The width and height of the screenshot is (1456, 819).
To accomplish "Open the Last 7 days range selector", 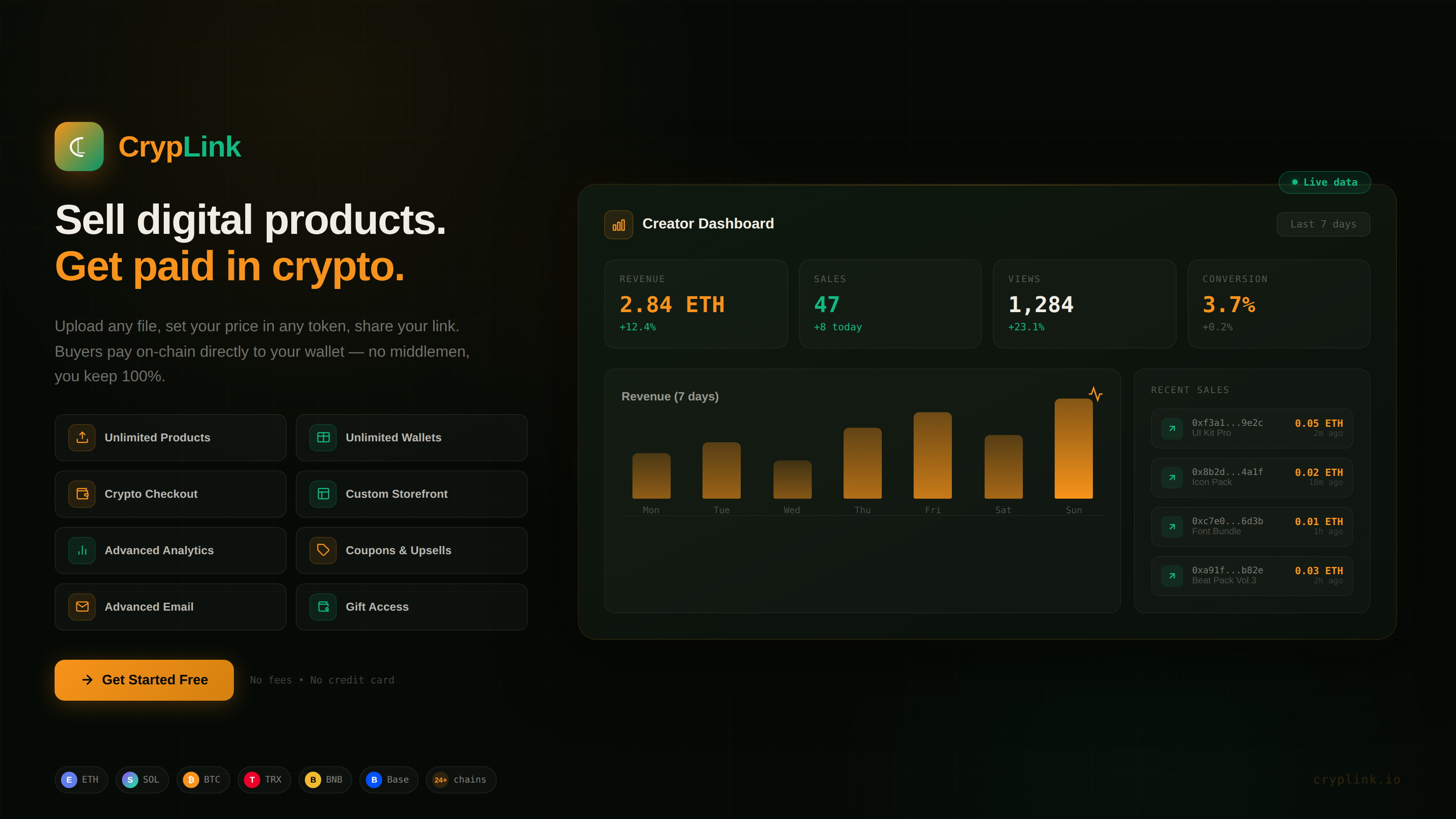I will click(1323, 224).
